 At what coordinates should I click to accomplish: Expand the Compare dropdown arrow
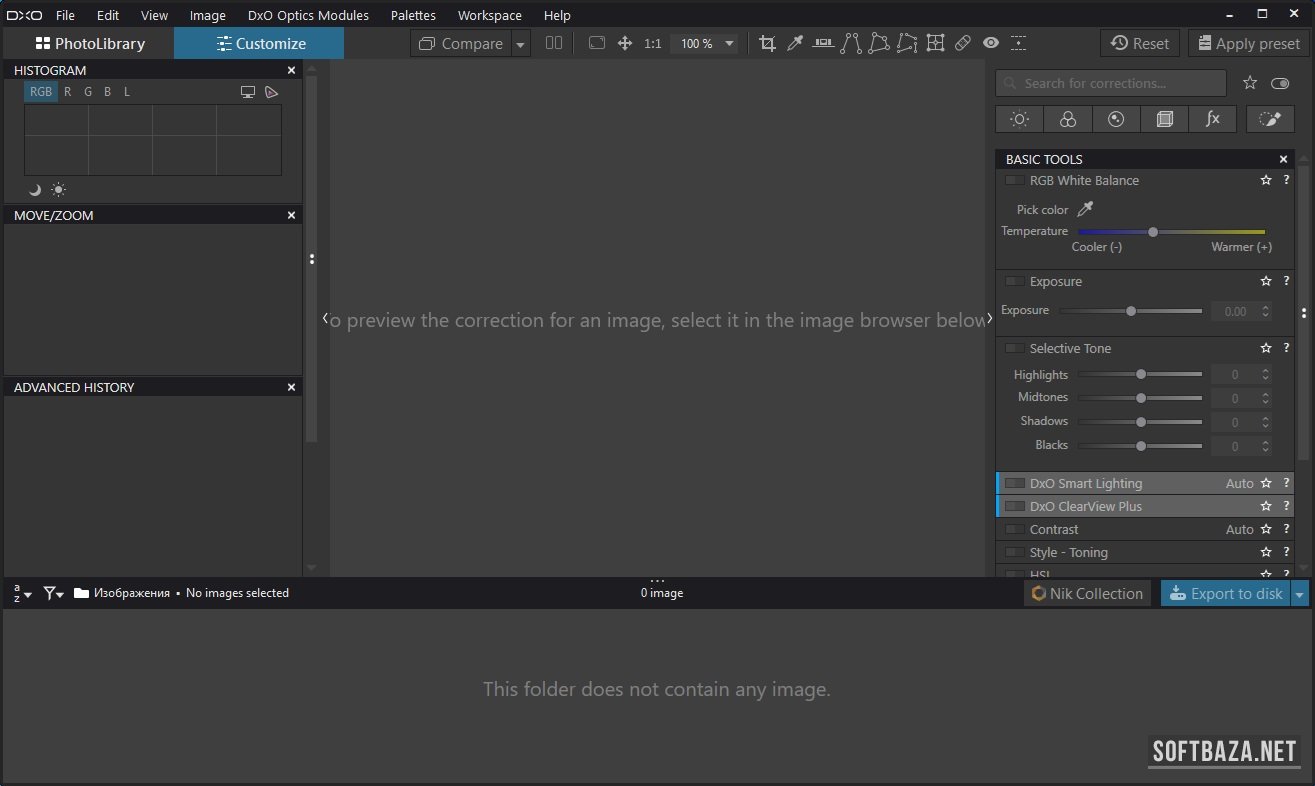(x=520, y=44)
